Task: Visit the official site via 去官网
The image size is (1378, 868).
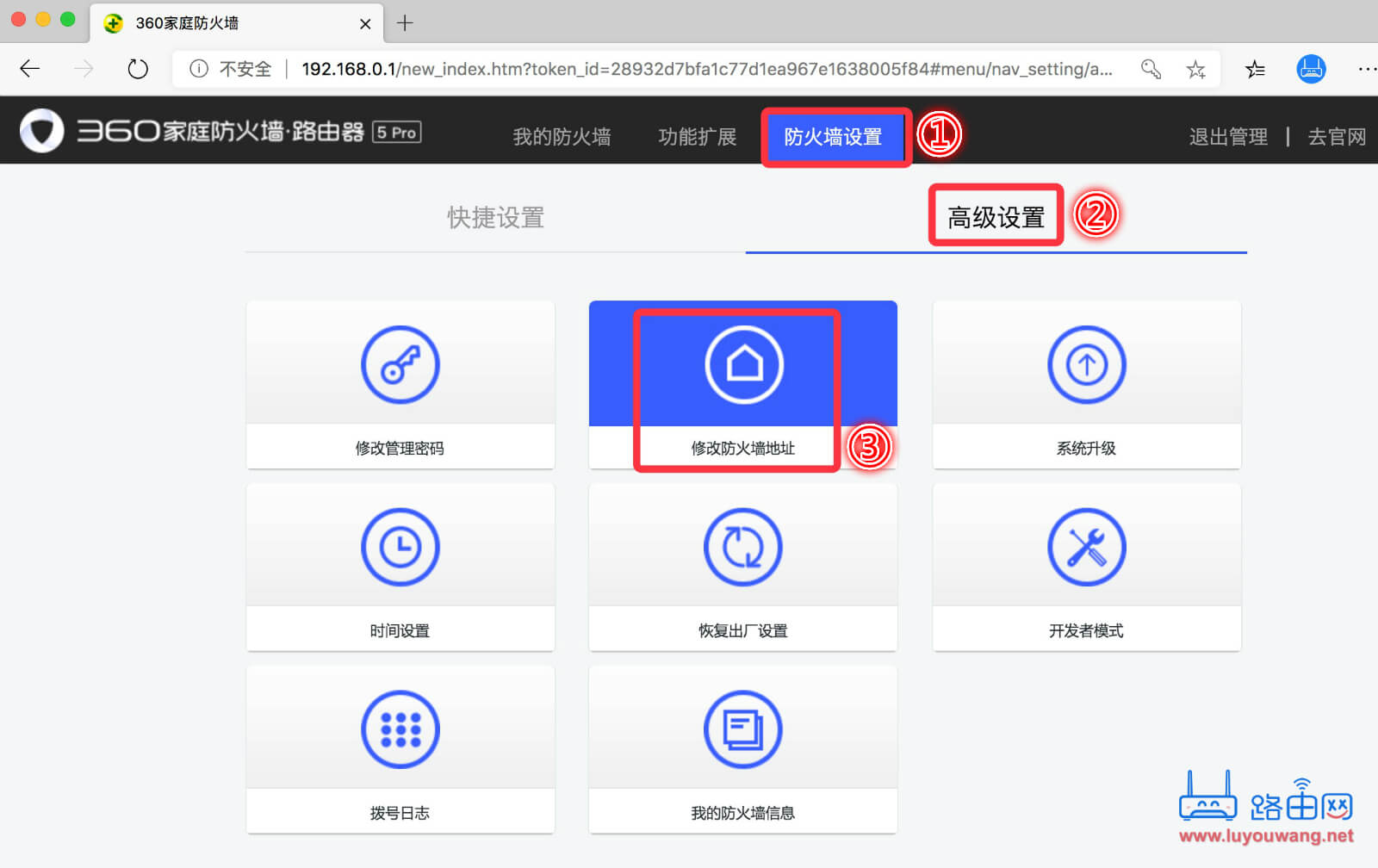Action: click(x=1334, y=136)
